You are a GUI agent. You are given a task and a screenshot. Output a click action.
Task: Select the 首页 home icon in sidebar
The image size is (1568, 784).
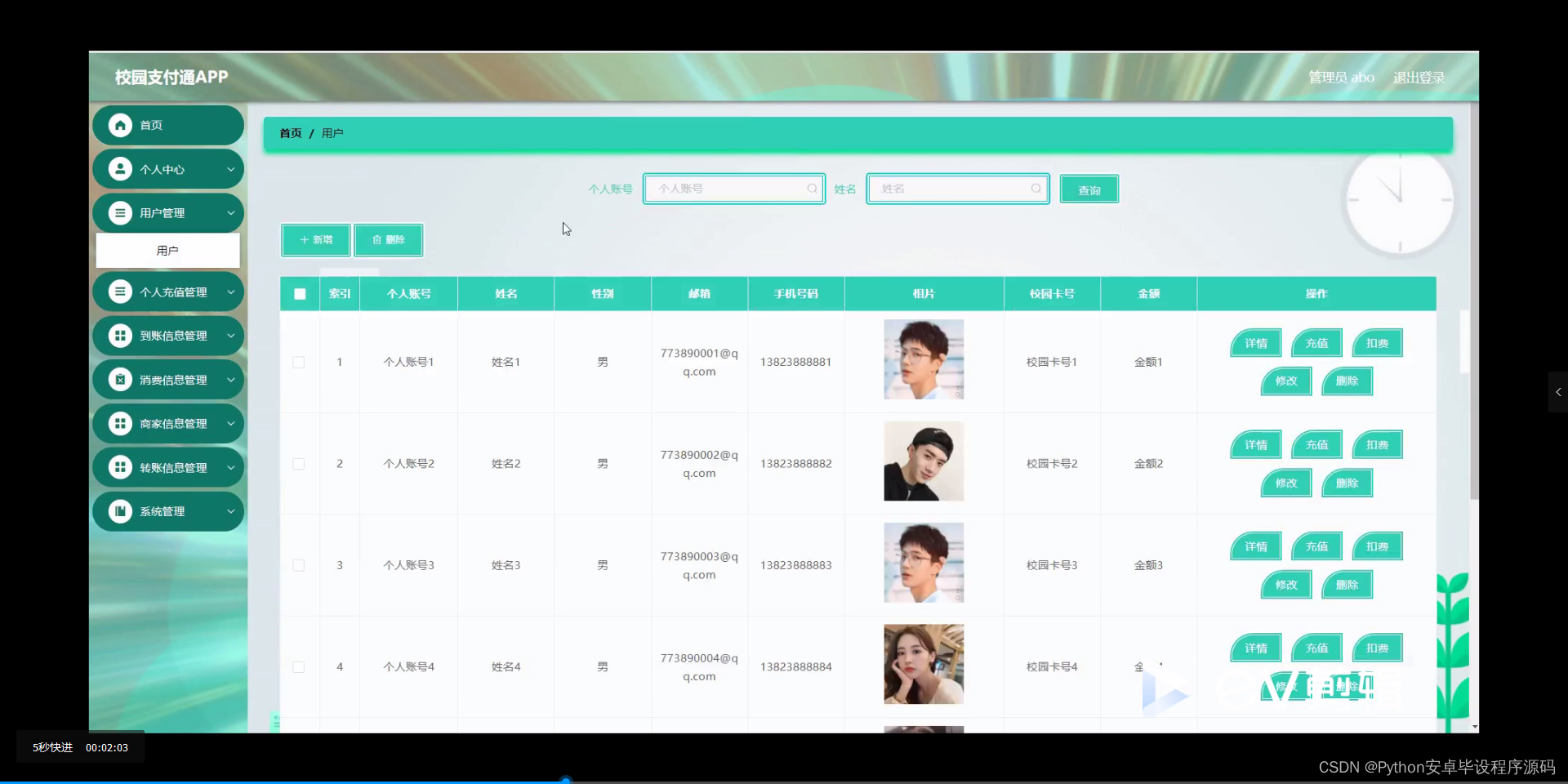tap(120, 125)
